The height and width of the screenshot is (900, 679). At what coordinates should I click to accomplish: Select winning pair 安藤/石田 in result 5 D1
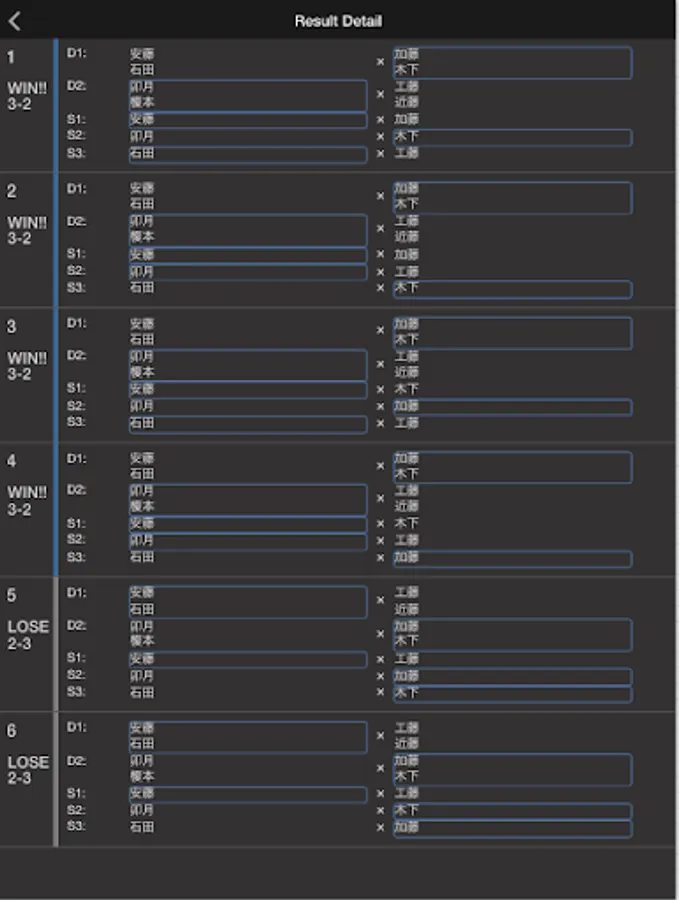[248, 602]
